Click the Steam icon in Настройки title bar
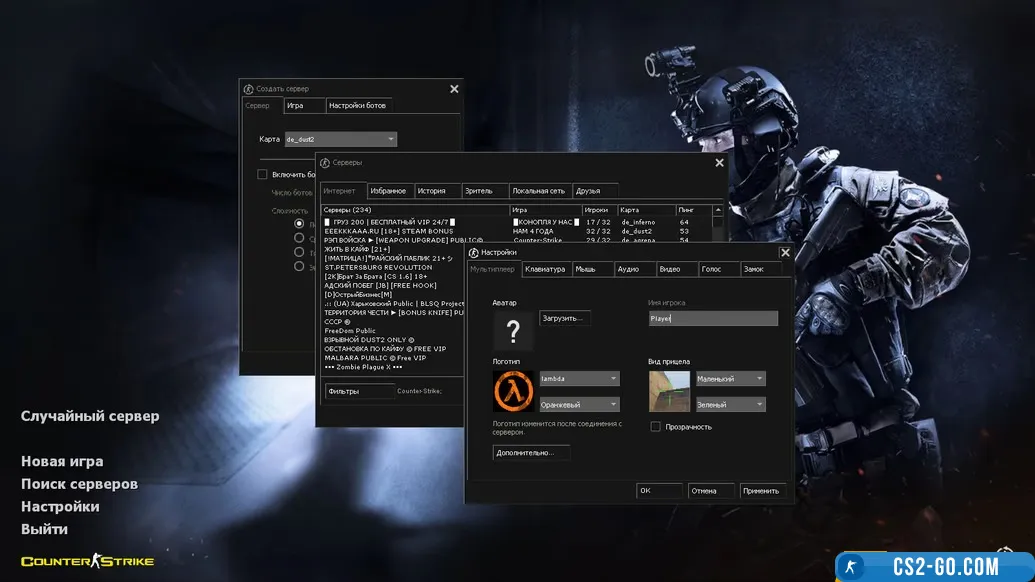This screenshot has height=582, width=1035. coord(474,253)
